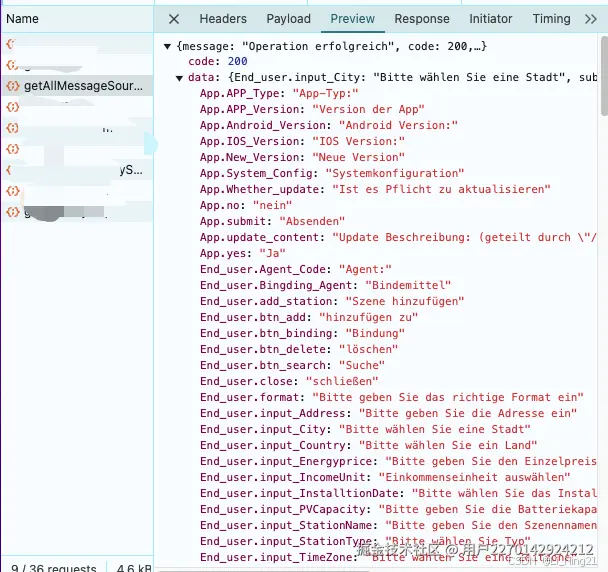Collapse the data object triangle
This screenshot has width=608, height=572.
(x=179, y=78)
